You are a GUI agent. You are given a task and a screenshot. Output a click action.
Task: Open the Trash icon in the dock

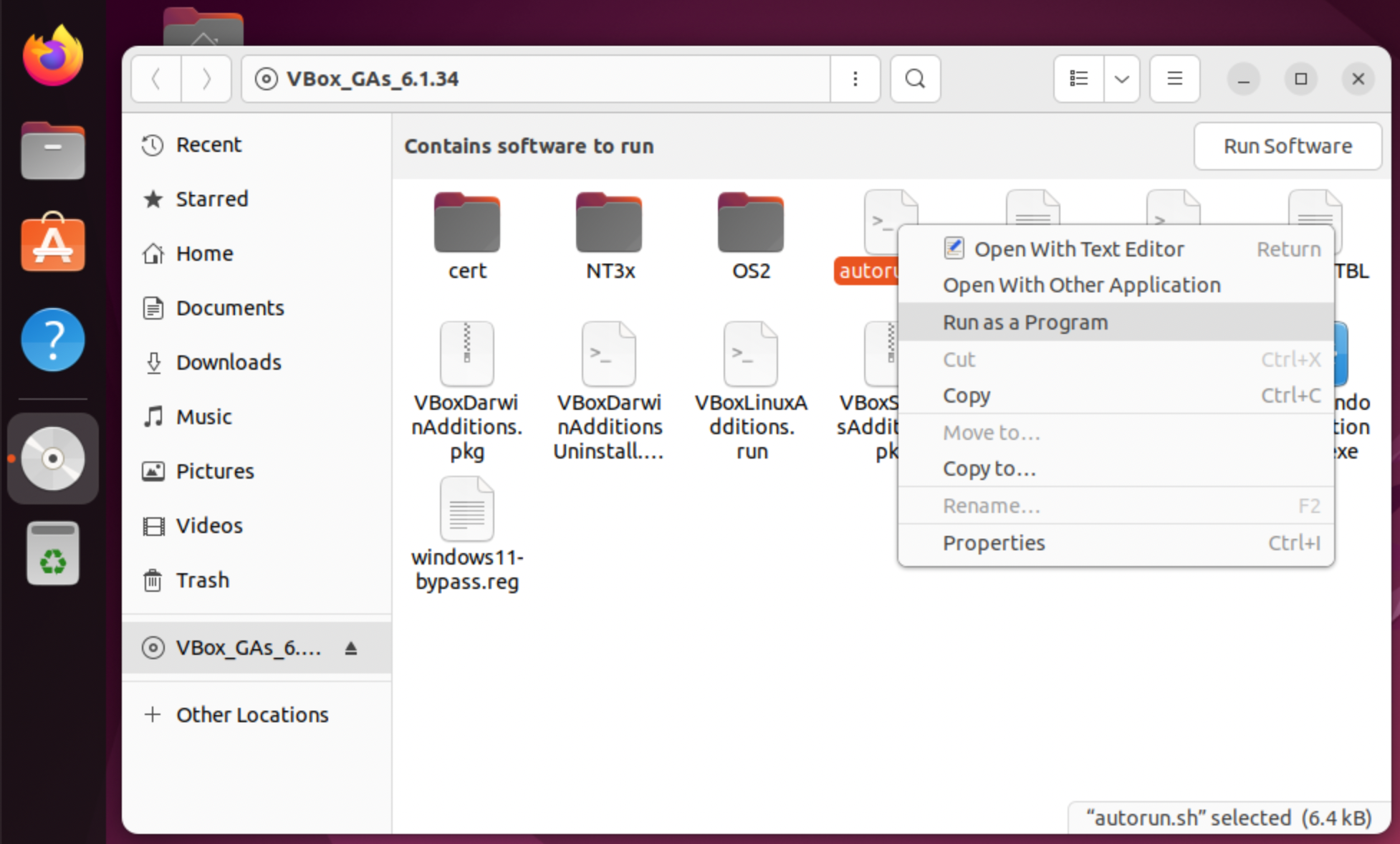[52, 553]
